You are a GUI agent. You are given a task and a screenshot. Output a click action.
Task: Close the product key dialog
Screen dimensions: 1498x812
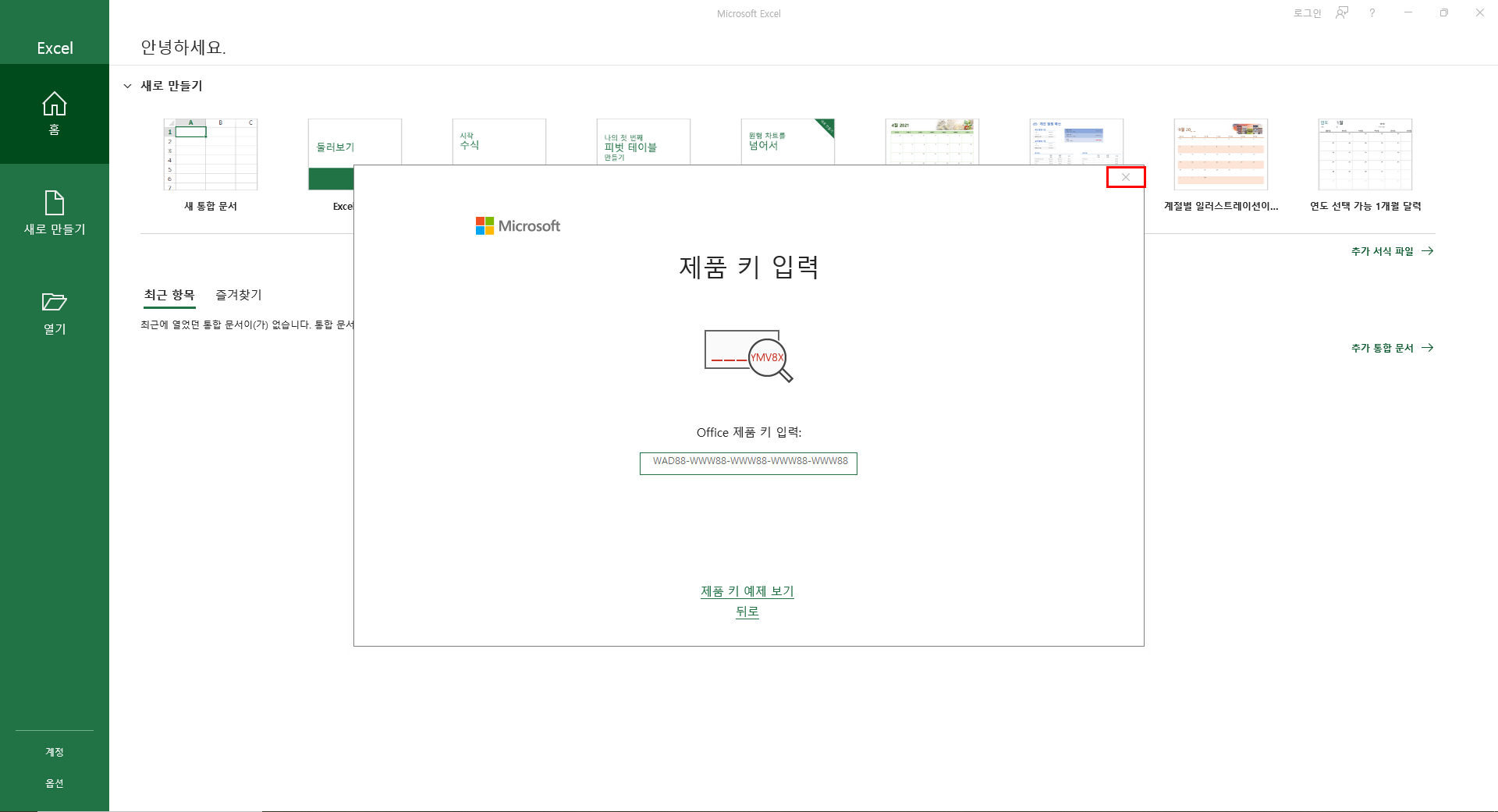[x=1126, y=177]
